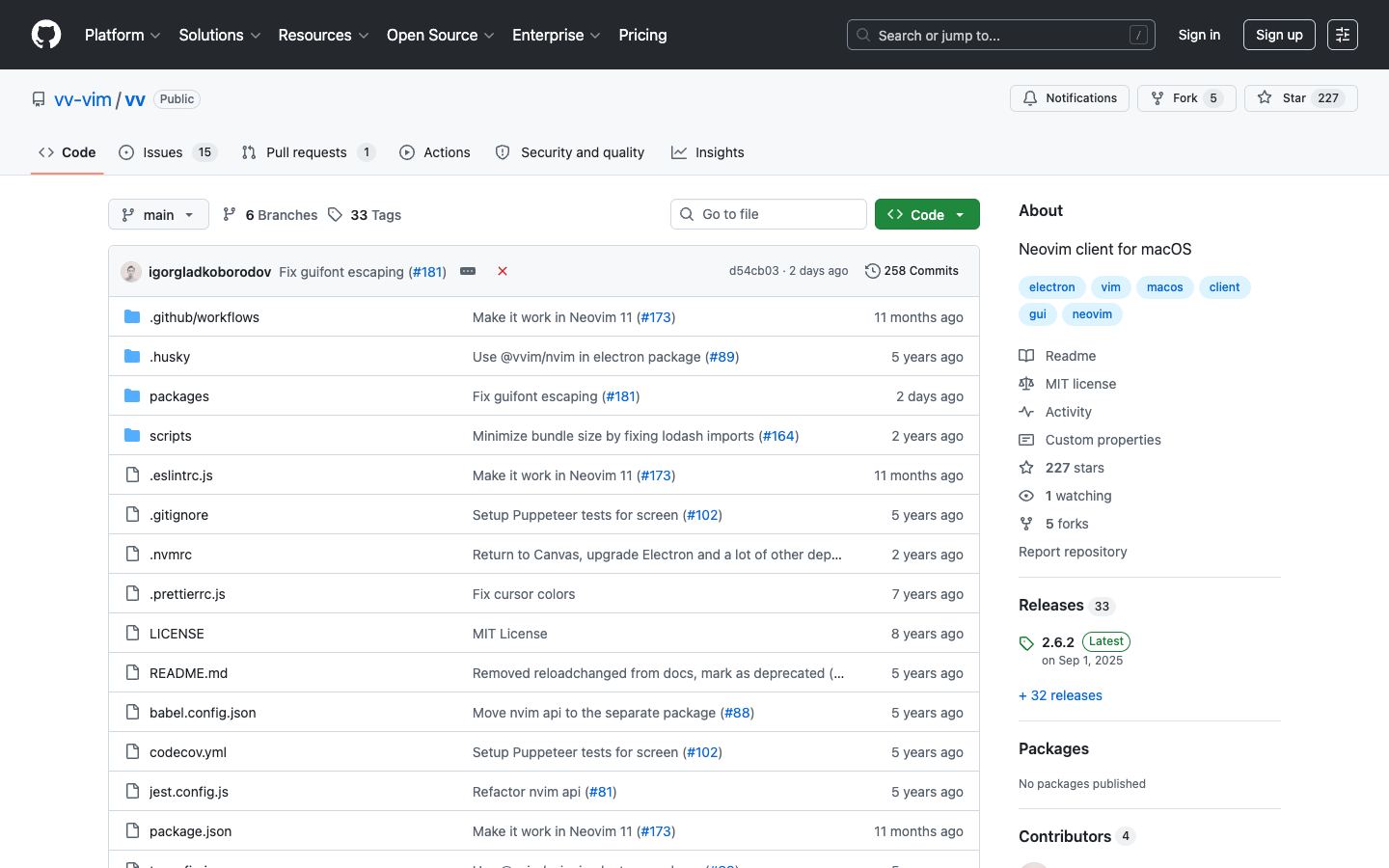Click the book icon beside Readme

pyautogui.click(x=1026, y=356)
